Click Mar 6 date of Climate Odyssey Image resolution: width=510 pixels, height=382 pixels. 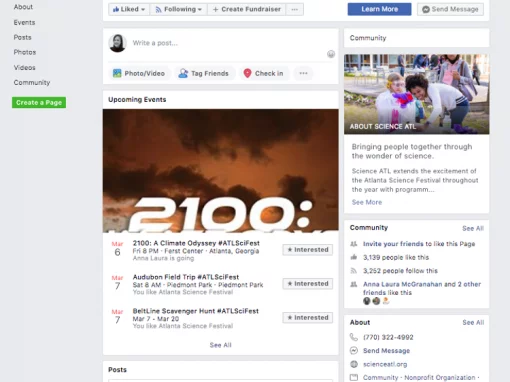pos(117,249)
